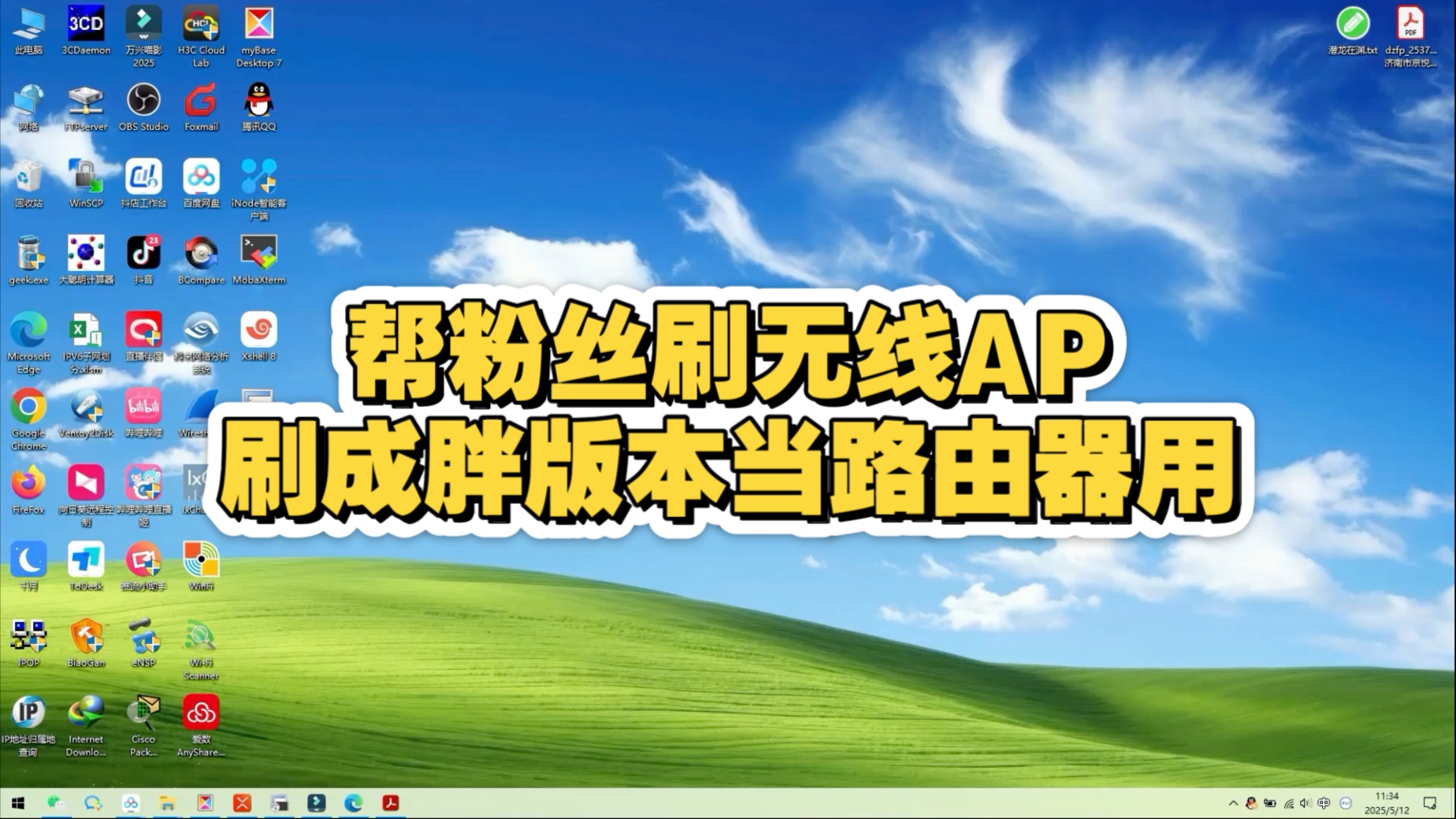Launch MobaXterm from the desktop
The image size is (1456, 819).
258,260
